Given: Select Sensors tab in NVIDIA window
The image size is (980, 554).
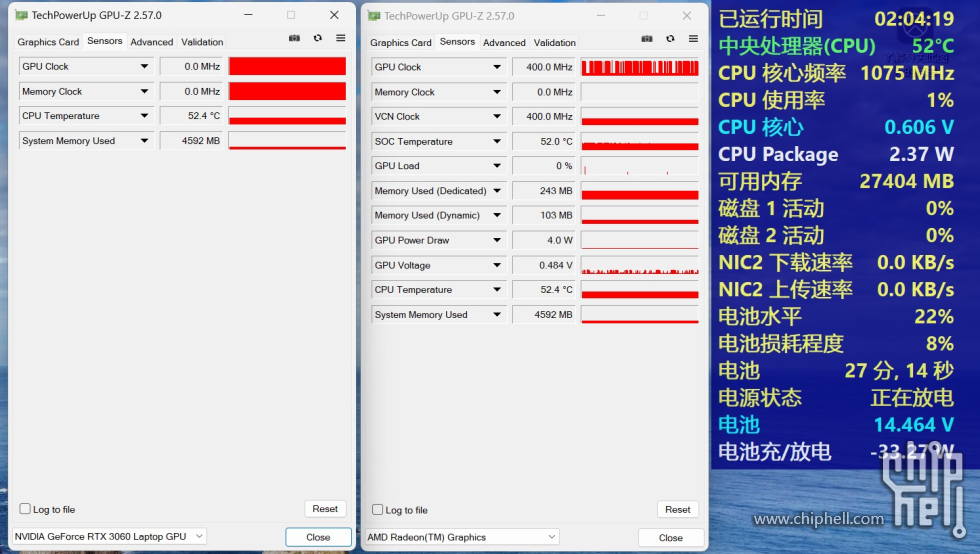Looking at the screenshot, I should [104, 41].
